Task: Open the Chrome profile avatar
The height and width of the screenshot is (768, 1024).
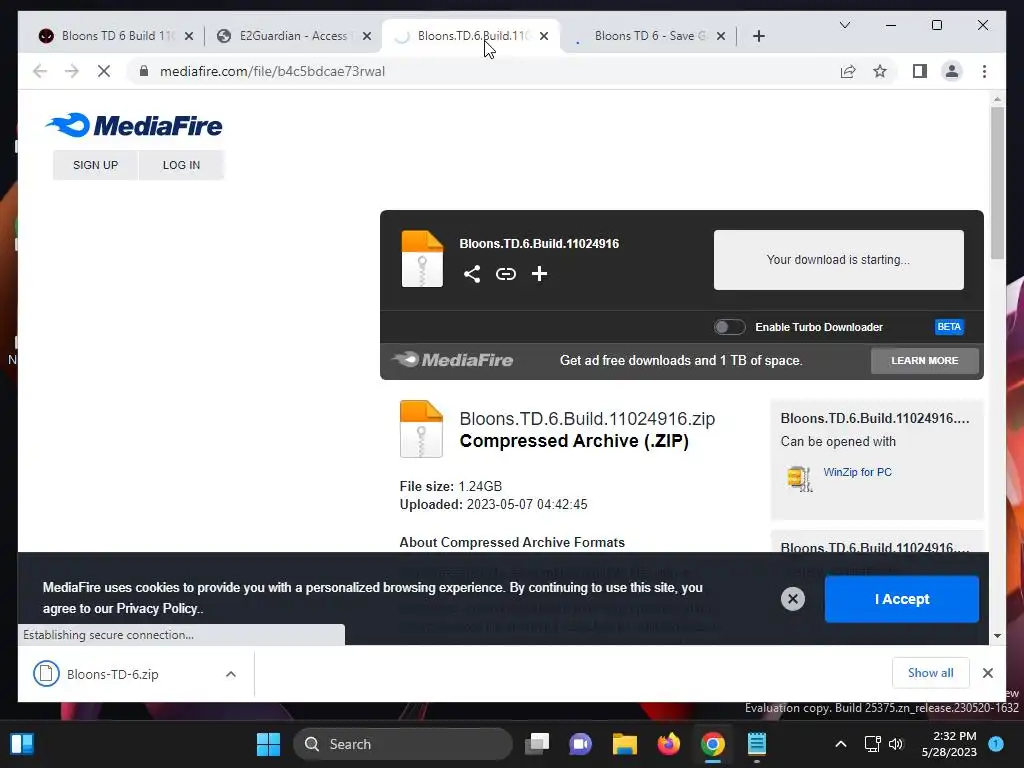Action: 952,71
